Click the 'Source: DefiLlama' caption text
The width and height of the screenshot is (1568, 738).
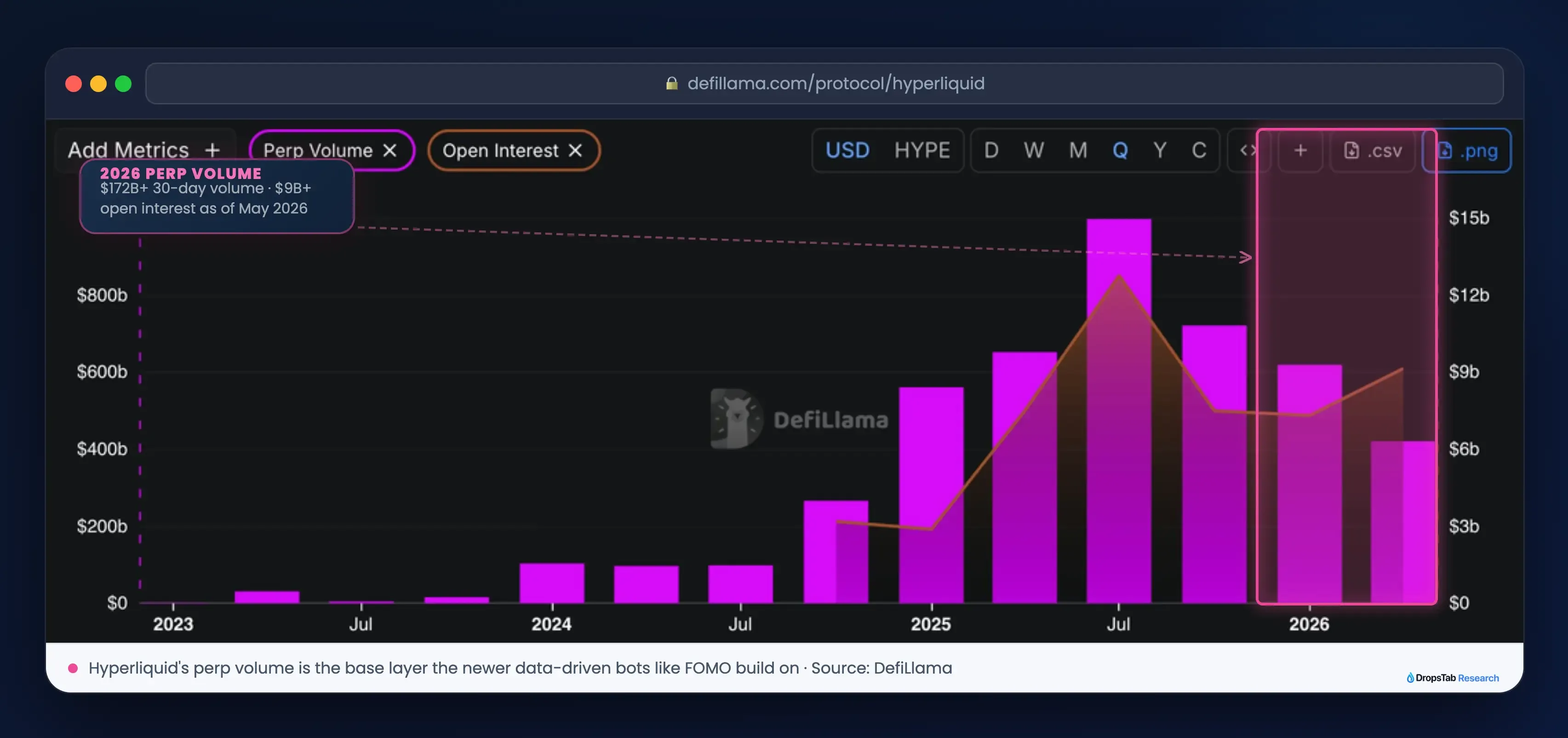click(881, 668)
